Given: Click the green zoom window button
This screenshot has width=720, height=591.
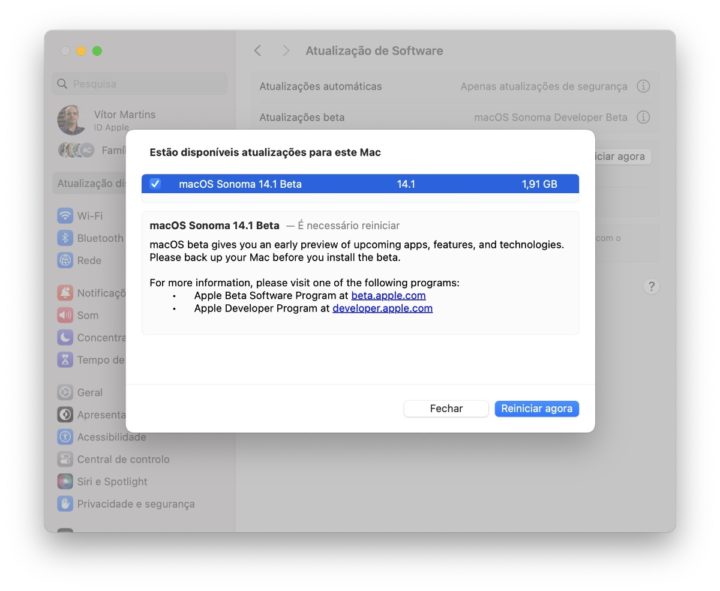Looking at the screenshot, I should 97,51.
